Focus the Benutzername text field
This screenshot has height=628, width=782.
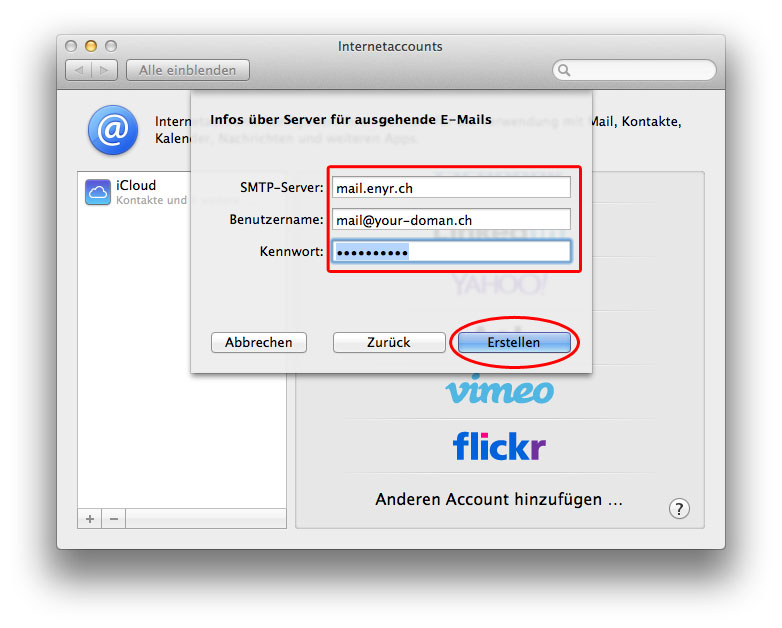[450, 219]
